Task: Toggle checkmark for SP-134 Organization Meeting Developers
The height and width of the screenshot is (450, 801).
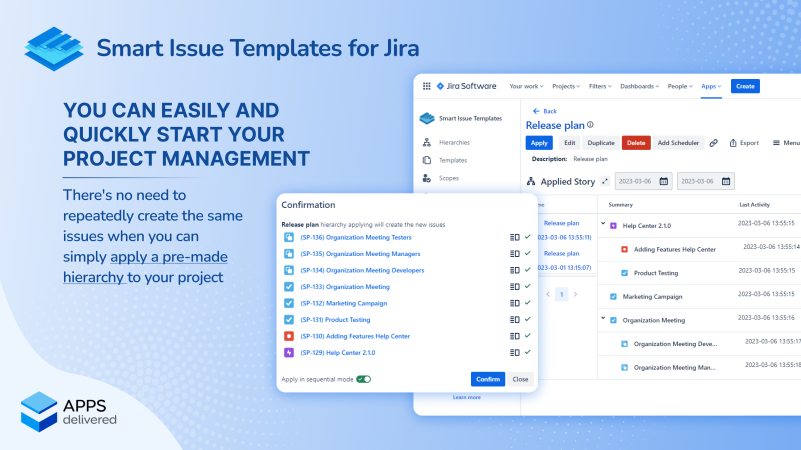Action: [x=528, y=270]
